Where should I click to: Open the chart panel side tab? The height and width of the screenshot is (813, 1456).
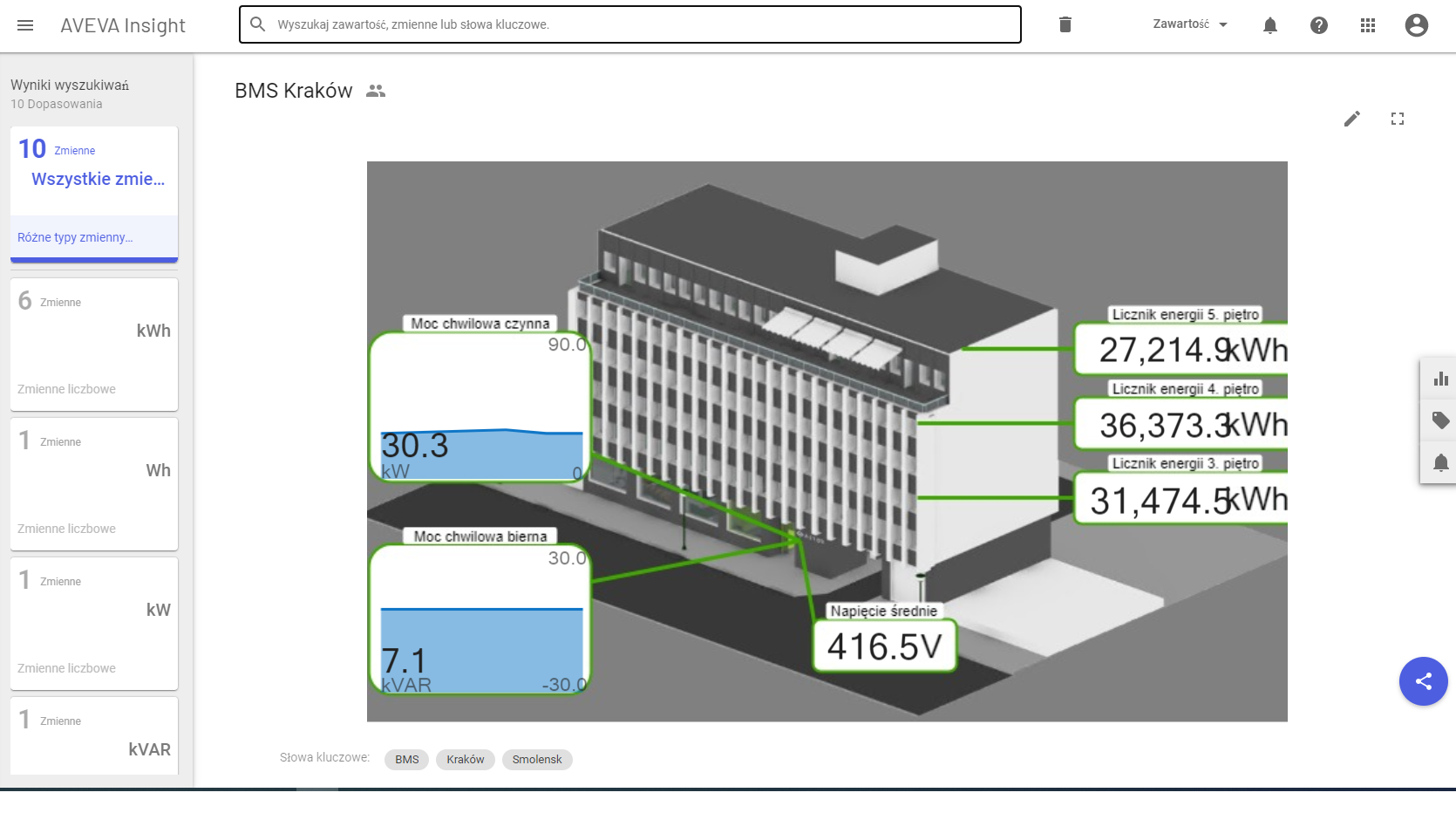tap(1440, 379)
